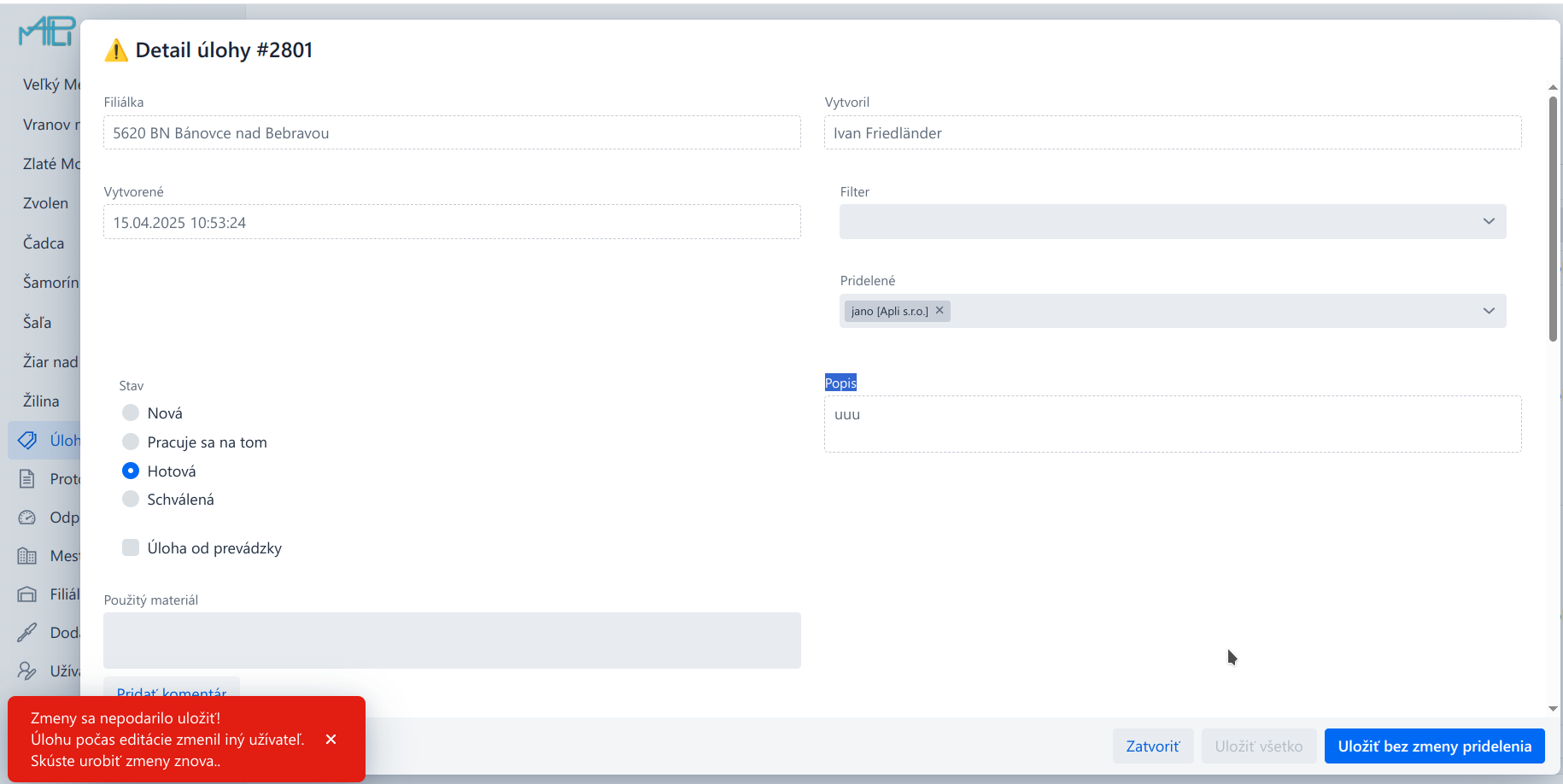This screenshot has height=784, width=1563.
Task: Click the Použitý materiál text area
Action: (x=452, y=640)
